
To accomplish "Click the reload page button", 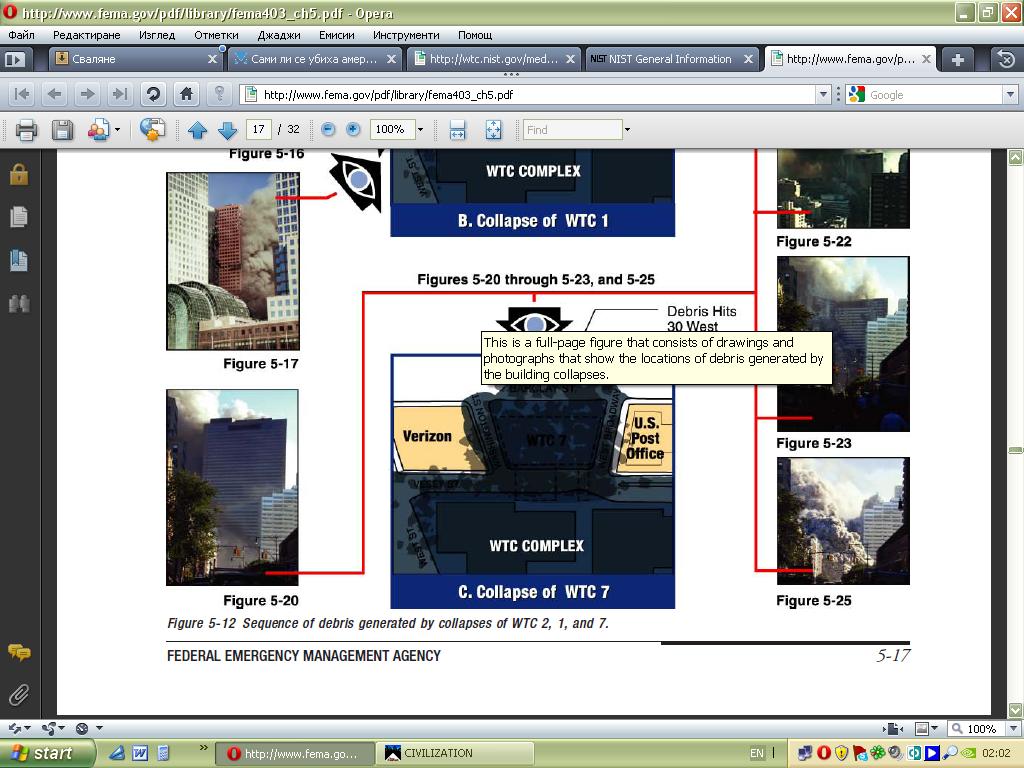I will [153, 94].
